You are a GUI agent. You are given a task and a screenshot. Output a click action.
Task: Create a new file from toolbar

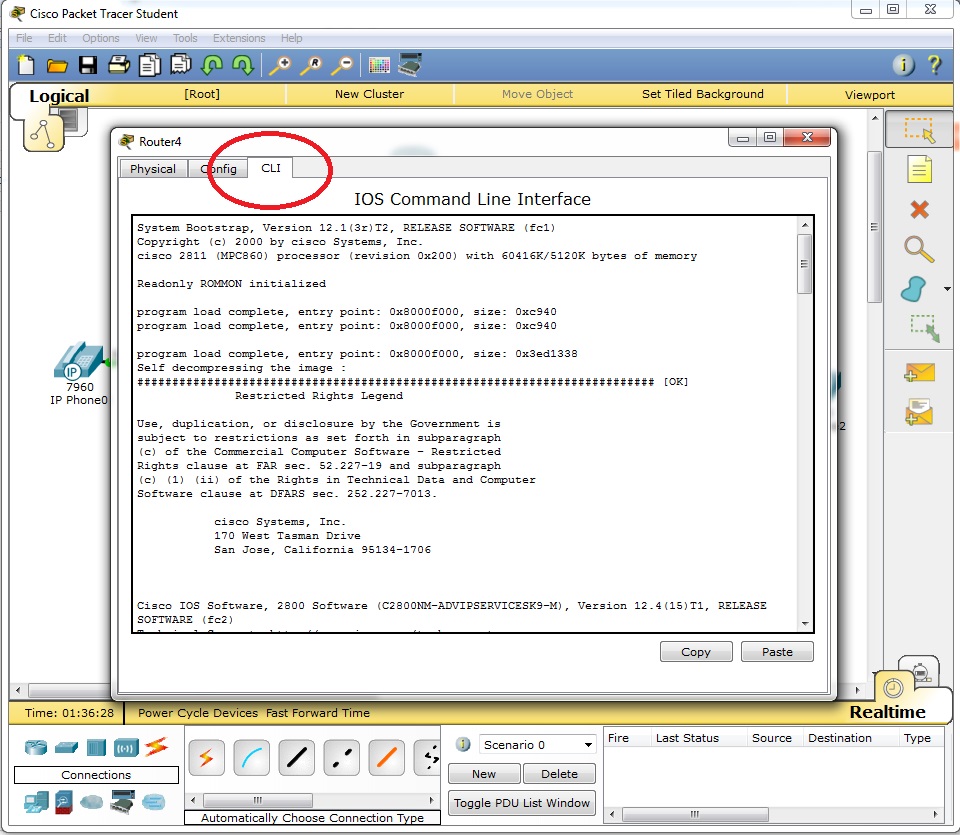(26, 65)
